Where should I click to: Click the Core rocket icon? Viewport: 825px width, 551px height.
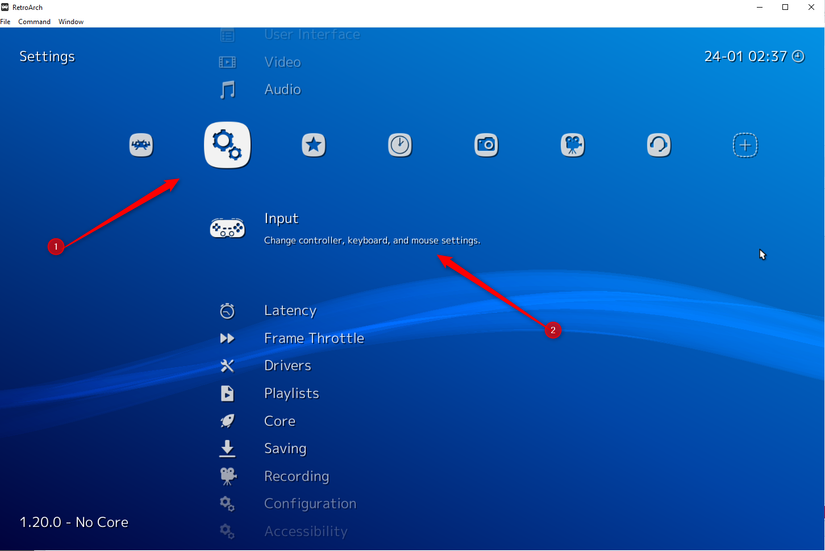point(227,421)
